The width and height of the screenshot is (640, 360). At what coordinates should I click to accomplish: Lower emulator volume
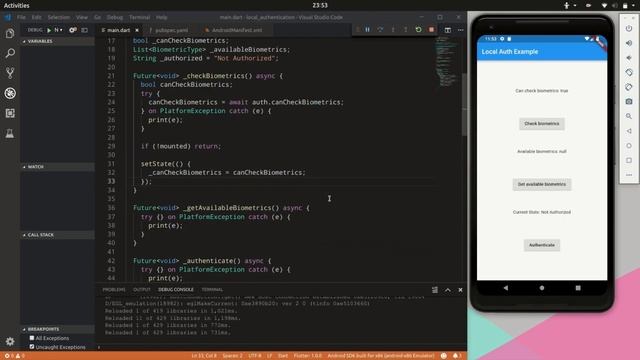pos(629,58)
